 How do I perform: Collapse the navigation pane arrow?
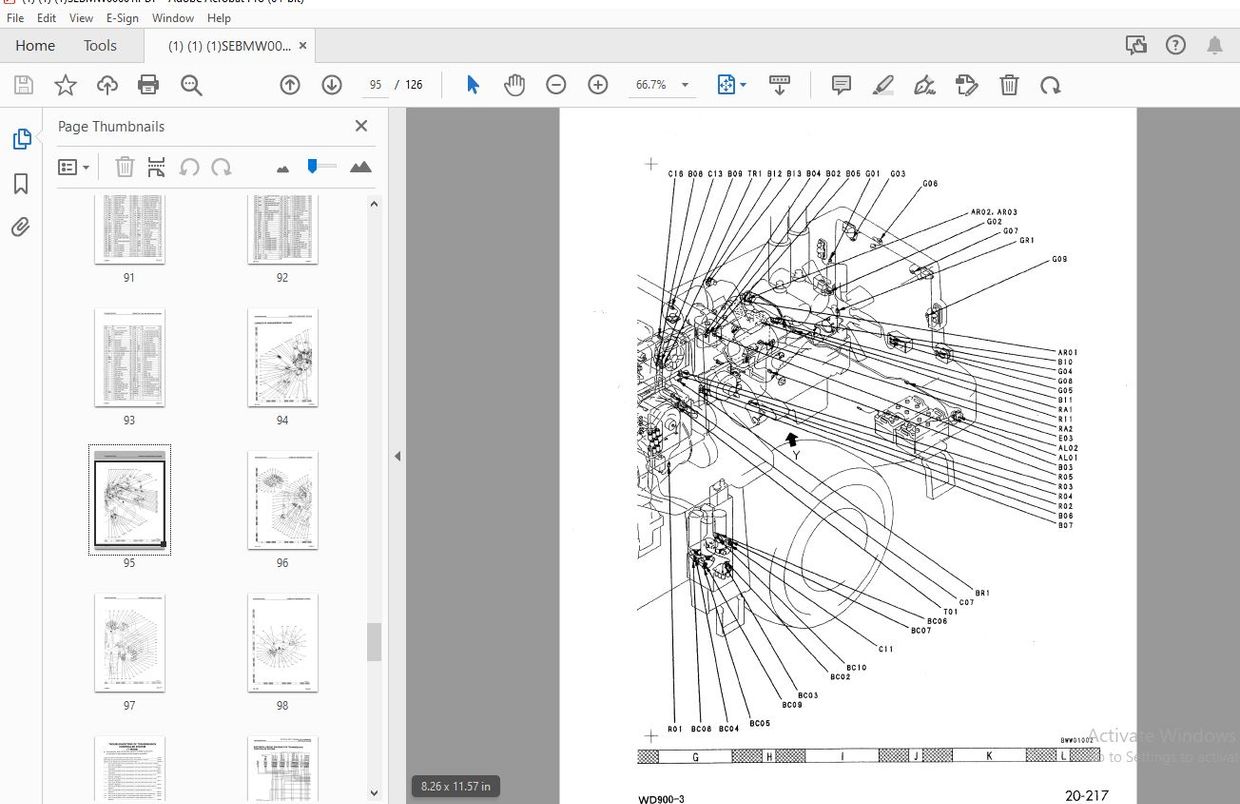click(397, 456)
